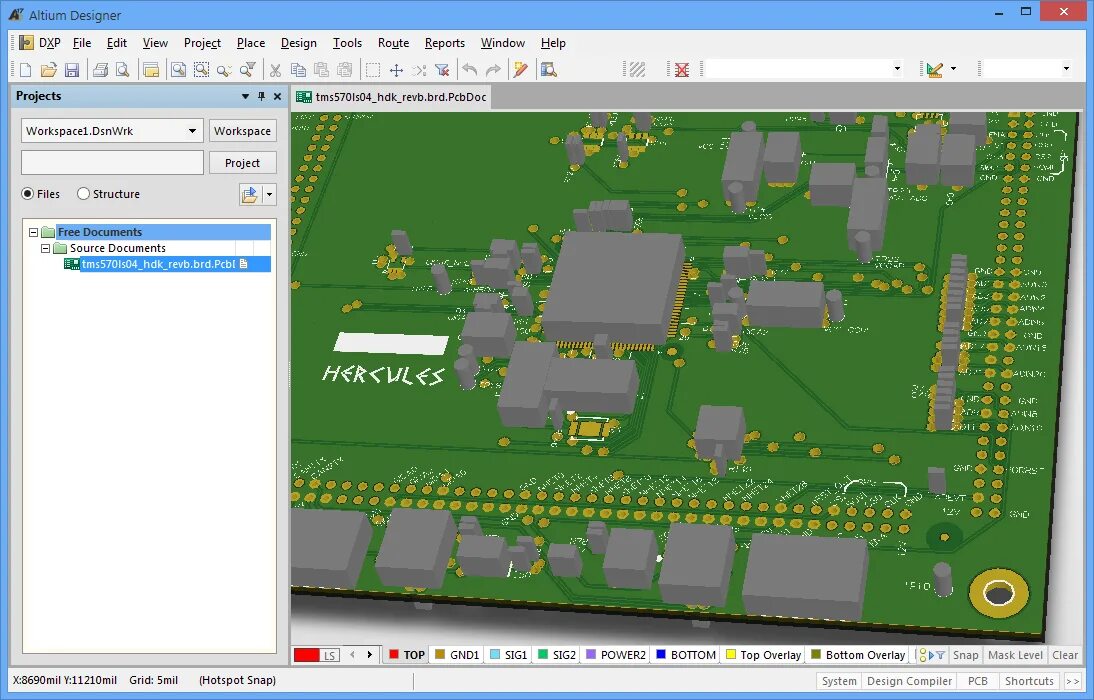The width and height of the screenshot is (1094, 700).
Task: Click the SIG1 light blue color swatch
Action: click(x=495, y=655)
